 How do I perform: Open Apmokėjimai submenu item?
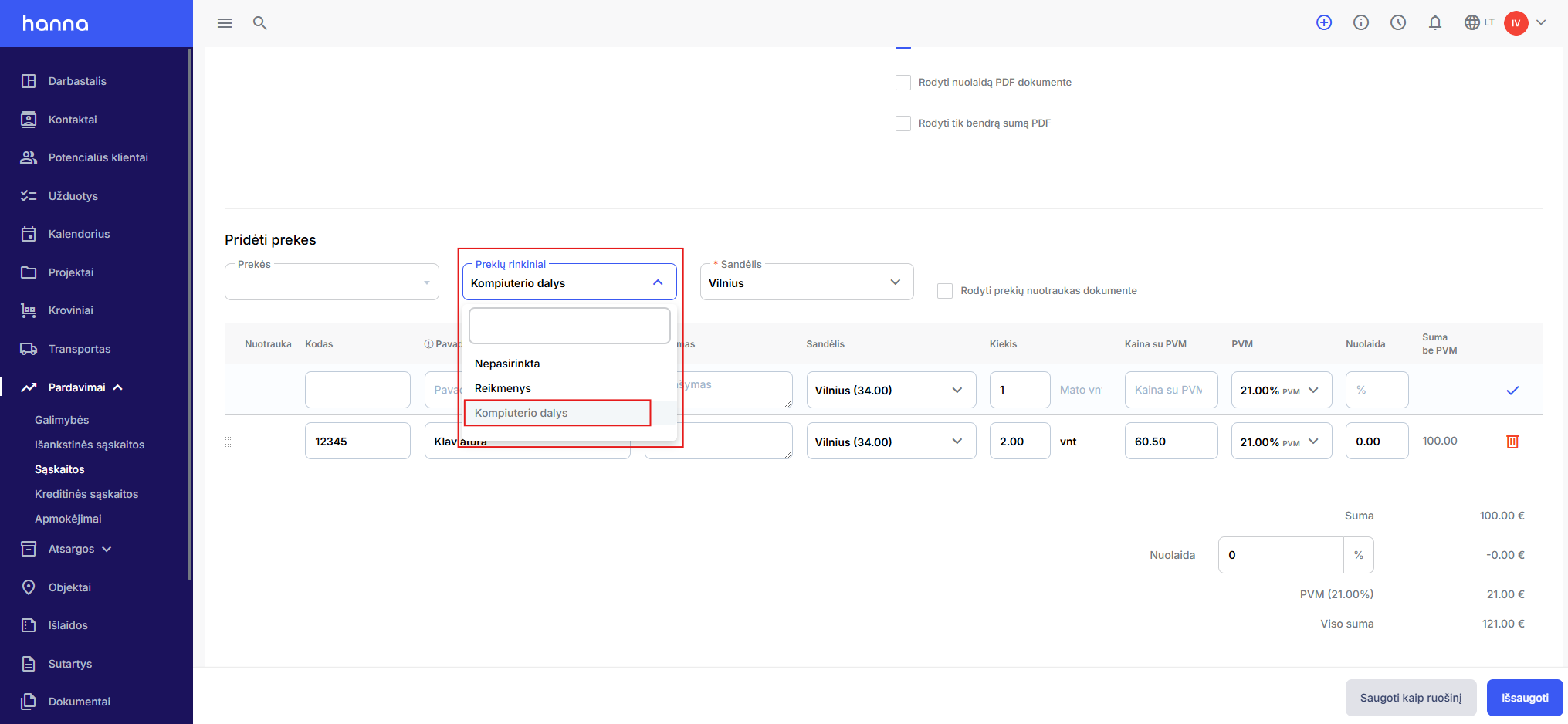[68, 519]
